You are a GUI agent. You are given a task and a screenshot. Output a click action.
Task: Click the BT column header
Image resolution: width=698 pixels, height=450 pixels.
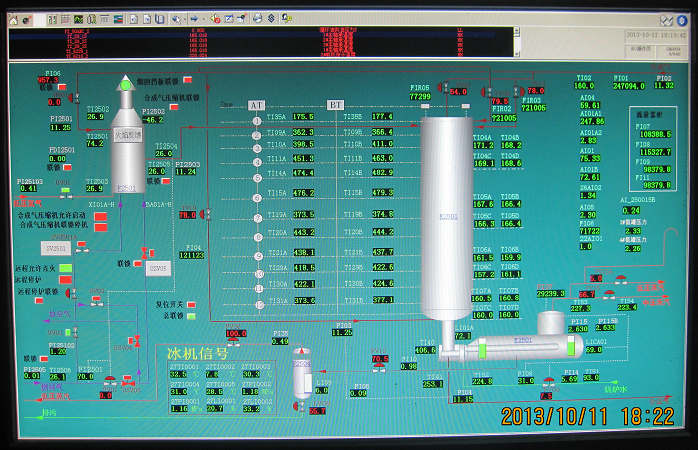(x=336, y=105)
